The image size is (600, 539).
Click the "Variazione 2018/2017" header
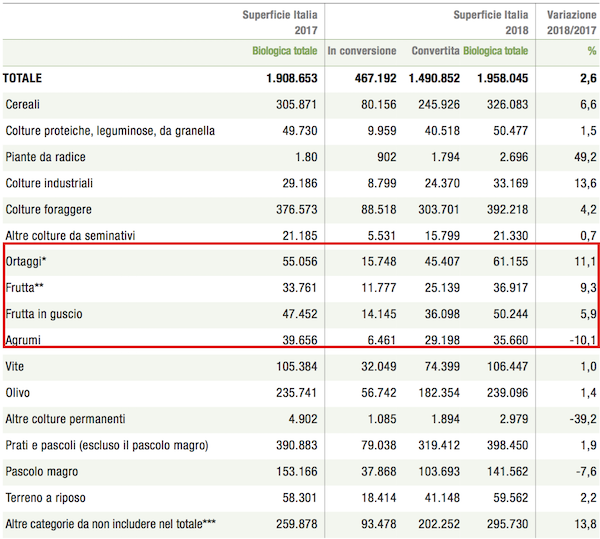570,22
